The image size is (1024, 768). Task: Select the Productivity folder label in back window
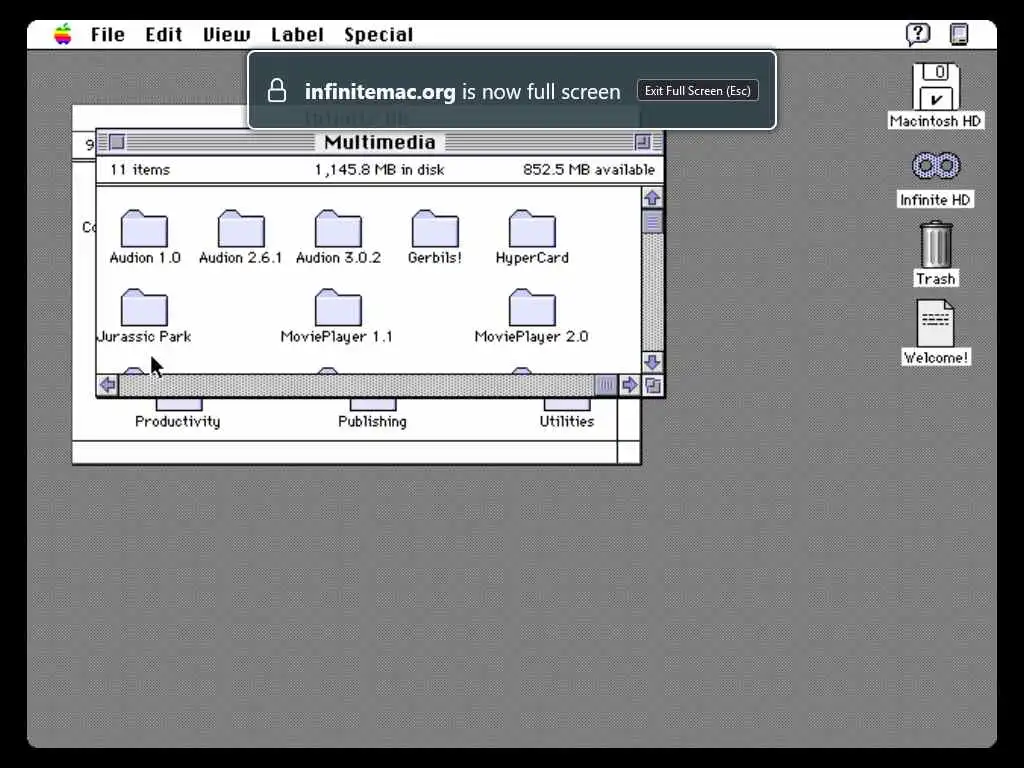point(178,422)
